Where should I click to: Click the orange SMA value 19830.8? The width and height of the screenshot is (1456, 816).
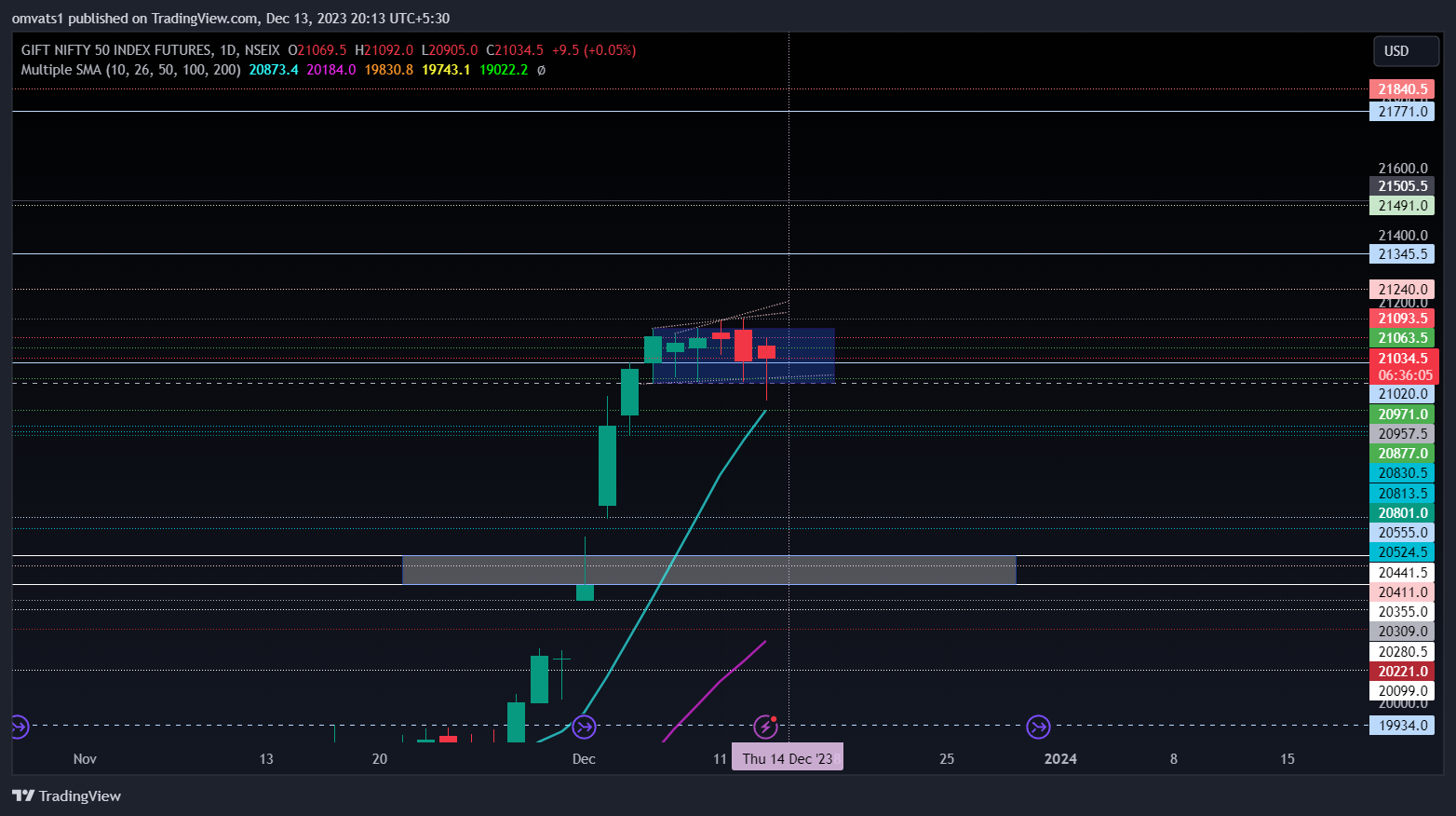click(389, 70)
